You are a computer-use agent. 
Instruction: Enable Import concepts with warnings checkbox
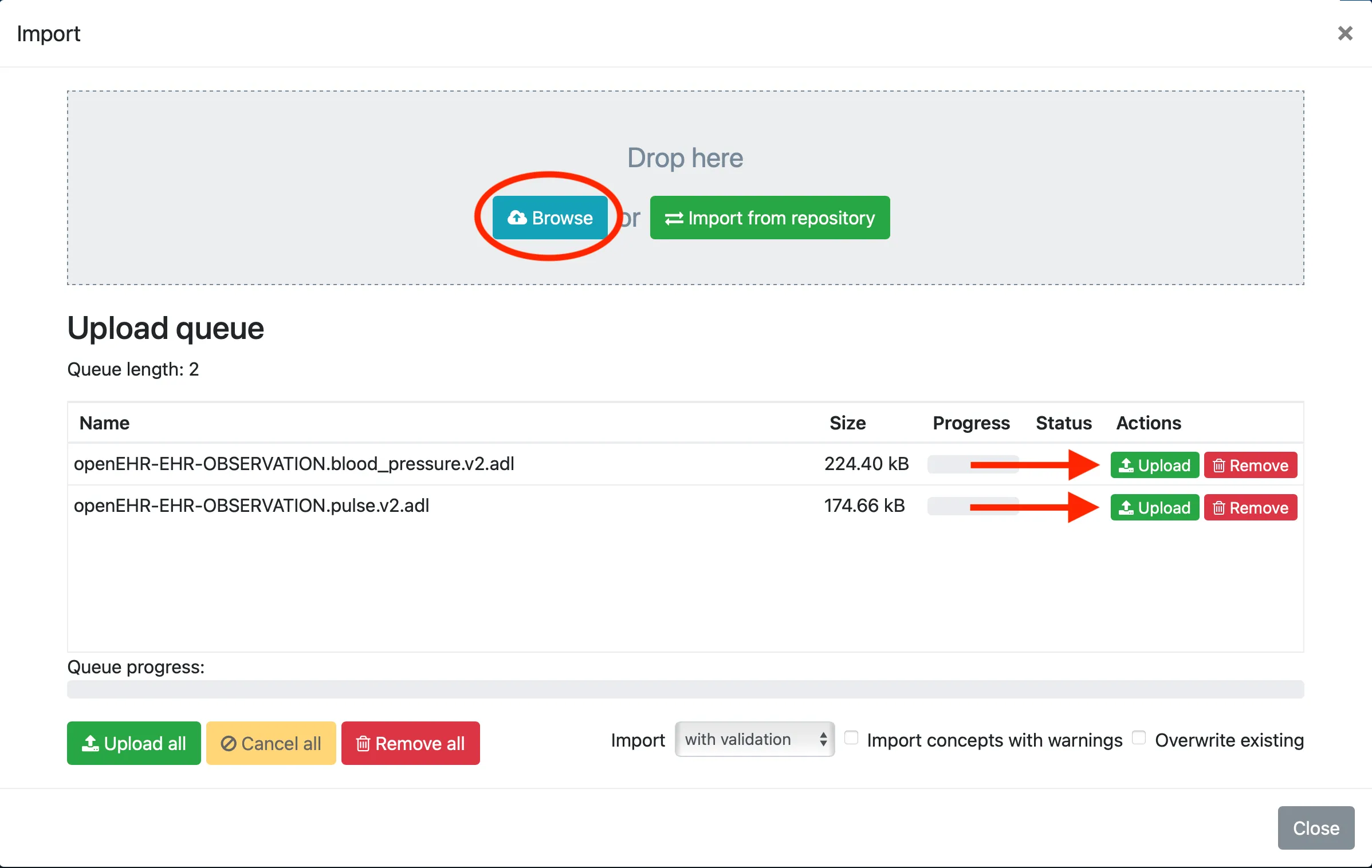(851, 738)
